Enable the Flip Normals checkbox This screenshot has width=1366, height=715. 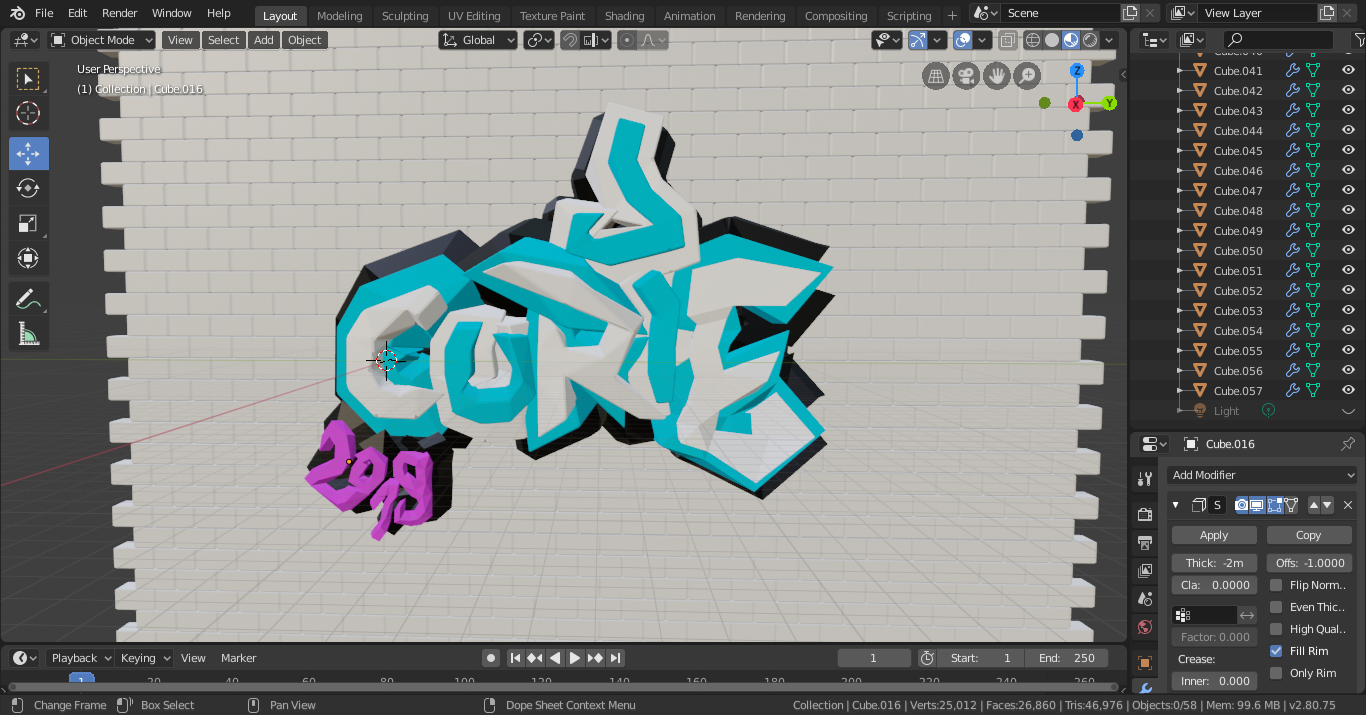click(1276, 585)
